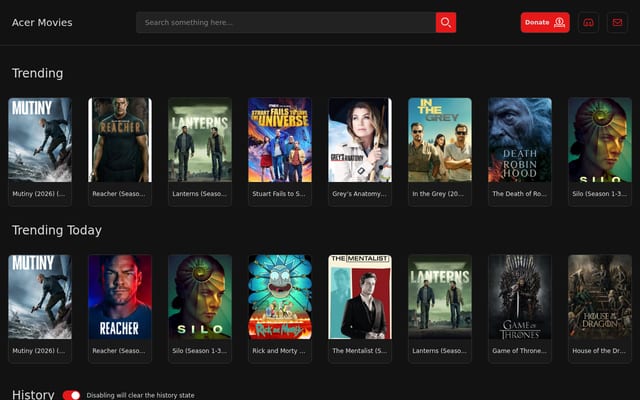Open Rick and Morty poster
Screen dimensions: 640x400
280,297
